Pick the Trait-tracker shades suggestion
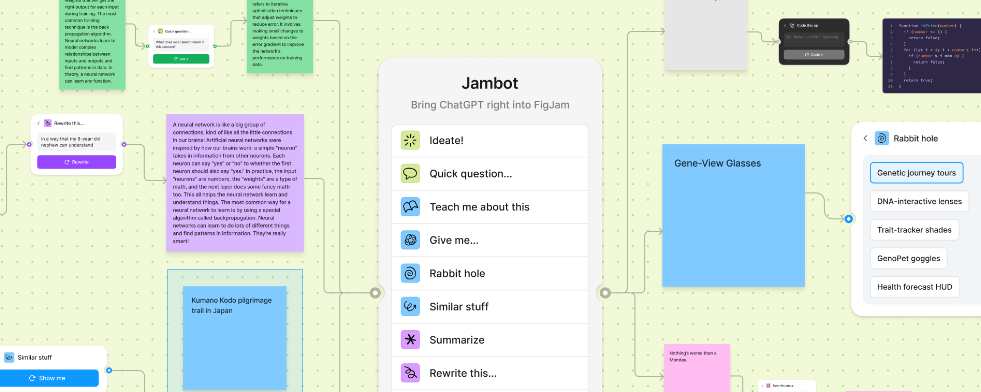 click(x=914, y=229)
